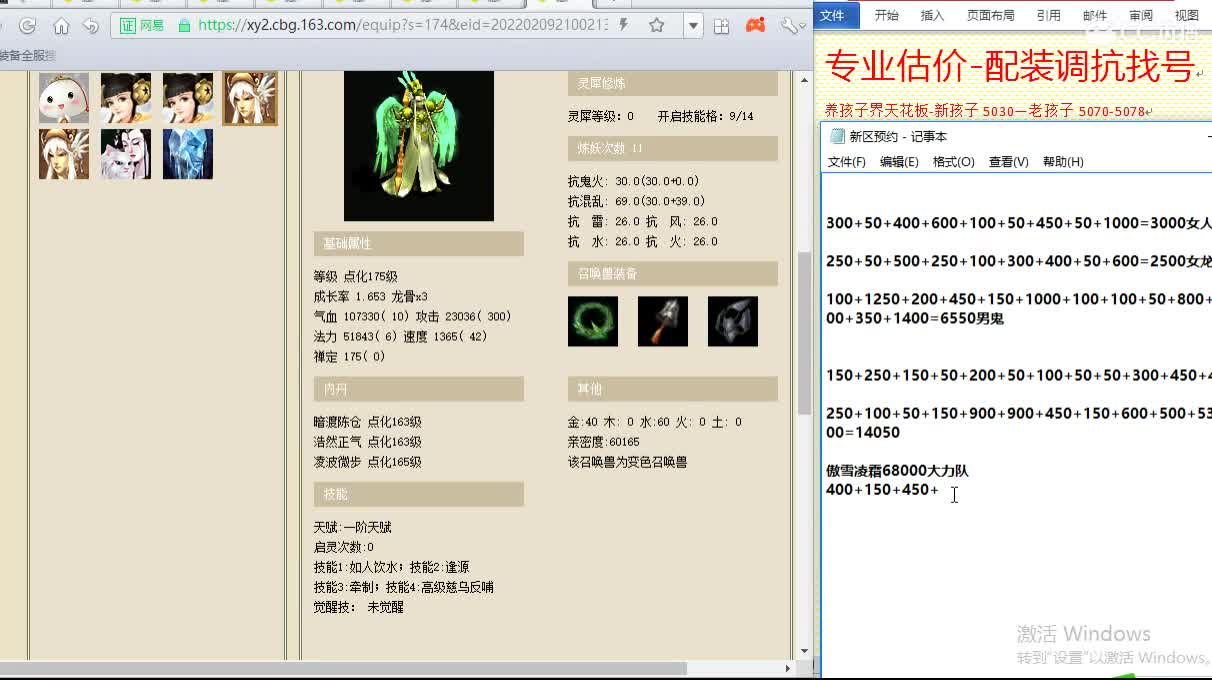Click the browser reload button
The image size is (1212, 680).
(x=28, y=26)
